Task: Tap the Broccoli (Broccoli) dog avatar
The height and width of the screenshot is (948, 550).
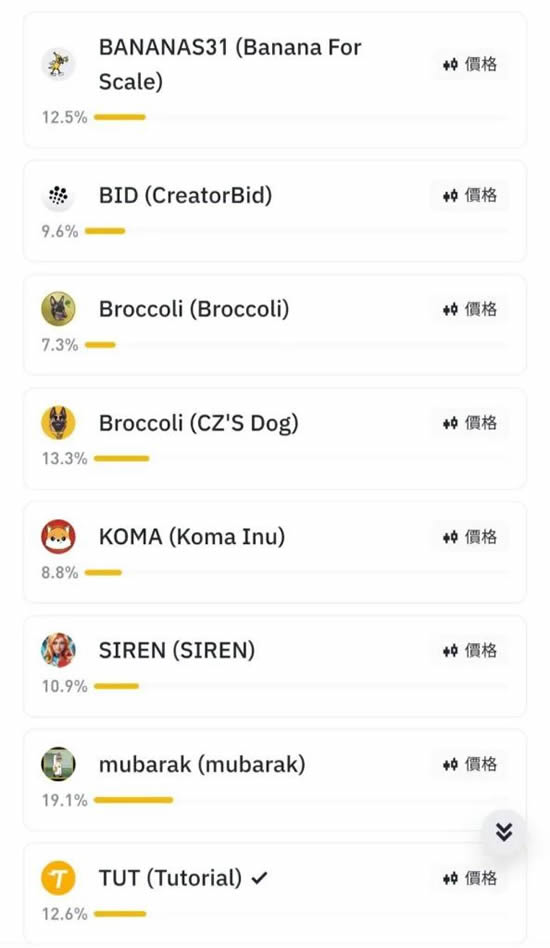Action: pyautogui.click(x=58, y=309)
